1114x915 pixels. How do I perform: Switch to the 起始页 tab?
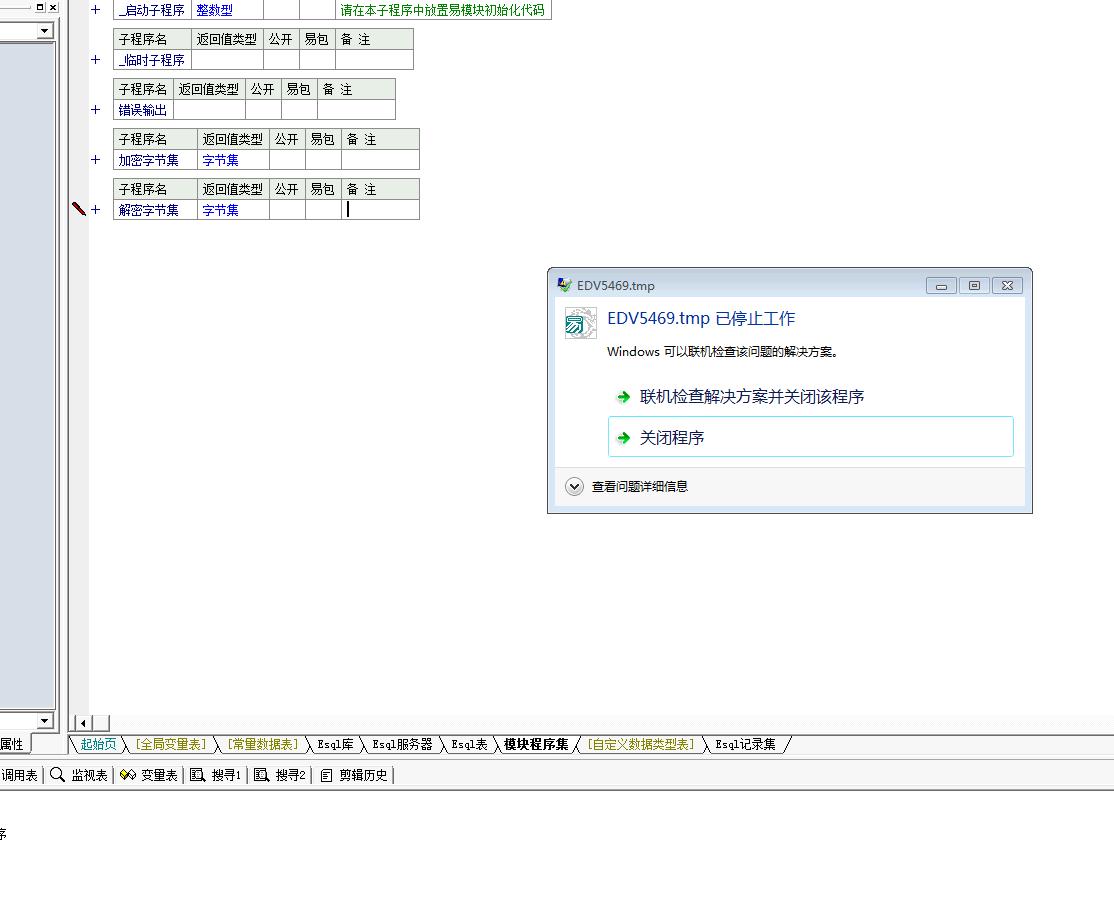[98, 744]
